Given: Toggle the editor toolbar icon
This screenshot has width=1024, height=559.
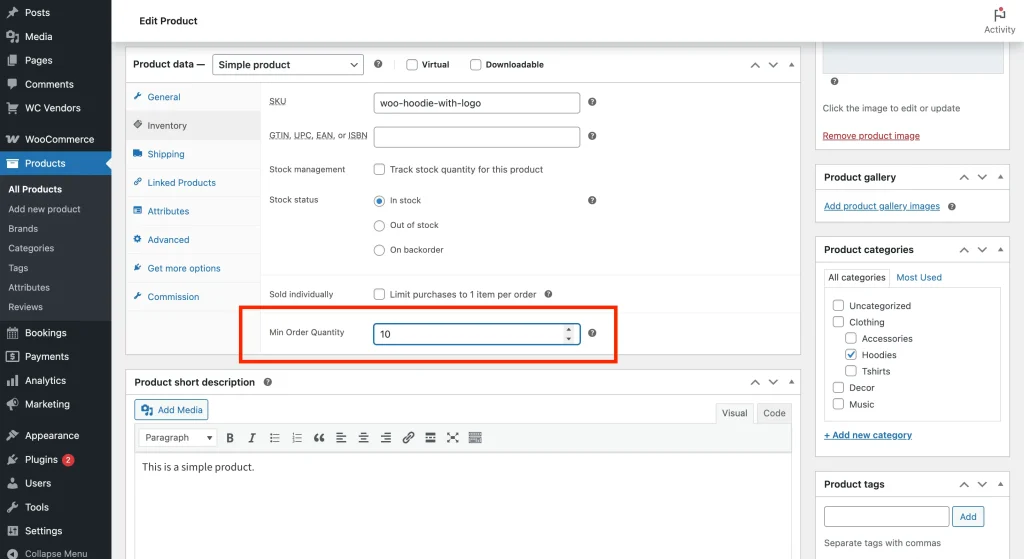Looking at the screenshot, I should click(475, 438).
